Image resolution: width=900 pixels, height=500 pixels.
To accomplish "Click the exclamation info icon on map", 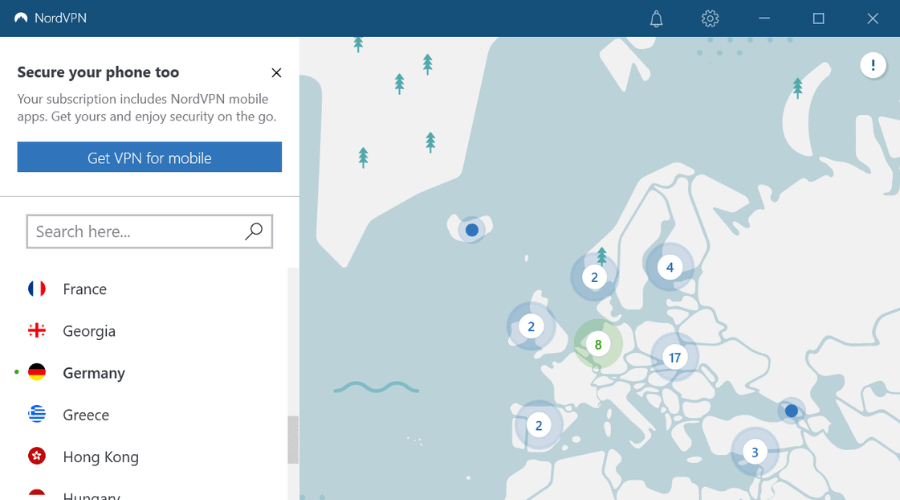I will [873, 66].
